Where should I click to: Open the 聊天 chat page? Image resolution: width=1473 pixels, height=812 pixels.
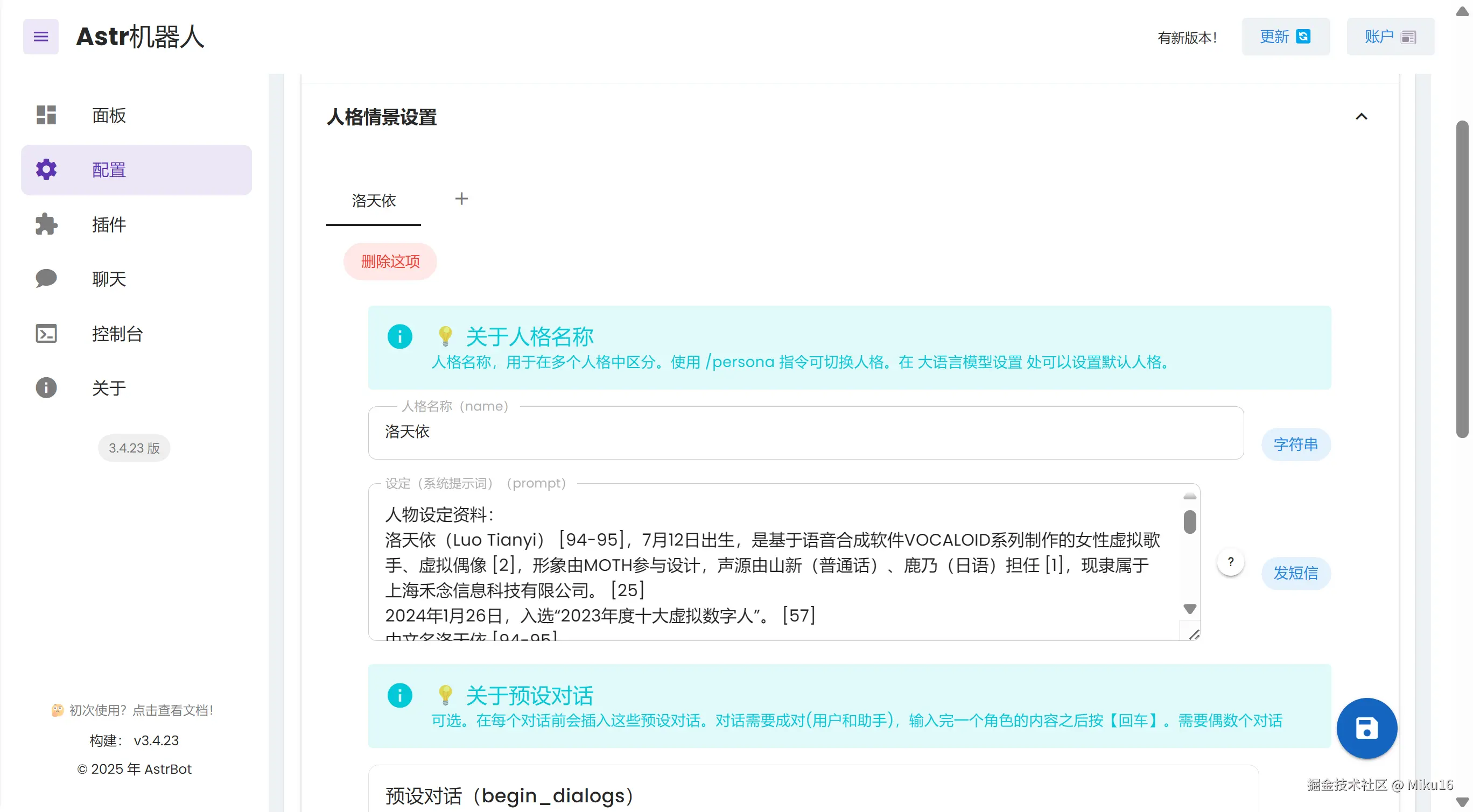(x=109, y=279)
